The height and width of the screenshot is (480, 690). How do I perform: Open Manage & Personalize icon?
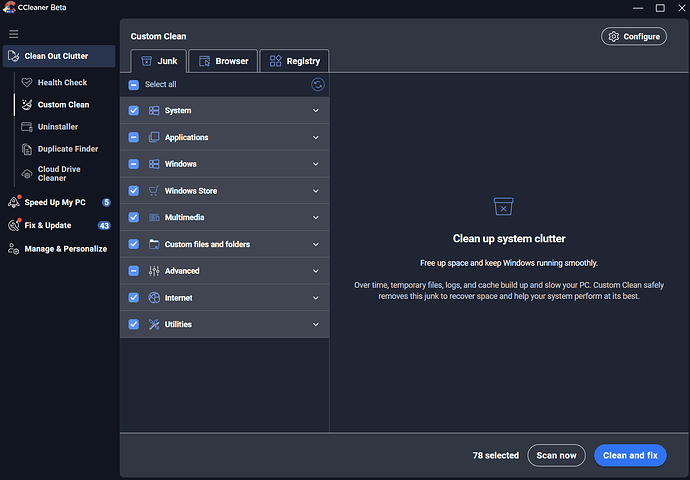[x=13, y=249]
